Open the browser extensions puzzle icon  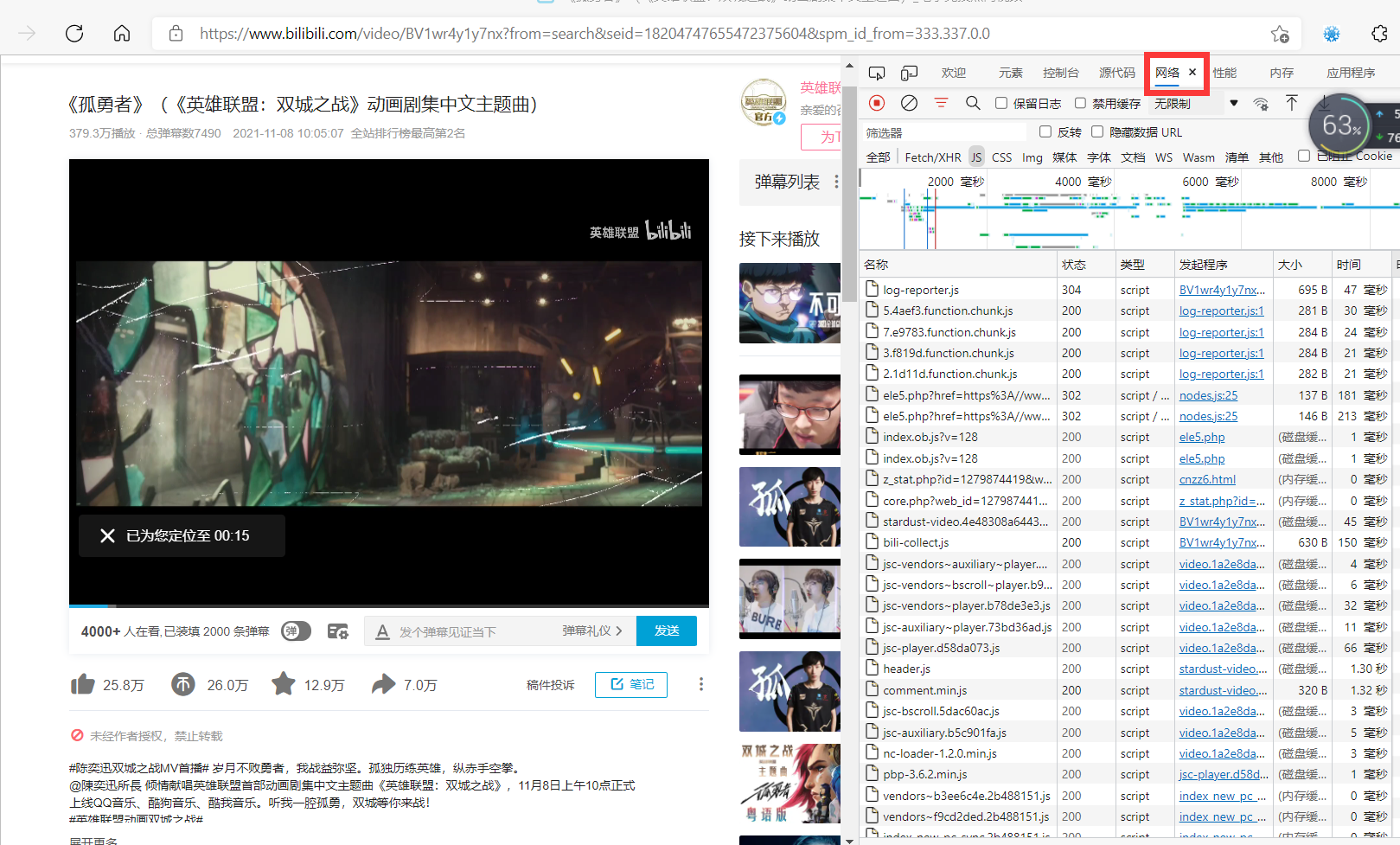click(x=1380, y=34)
